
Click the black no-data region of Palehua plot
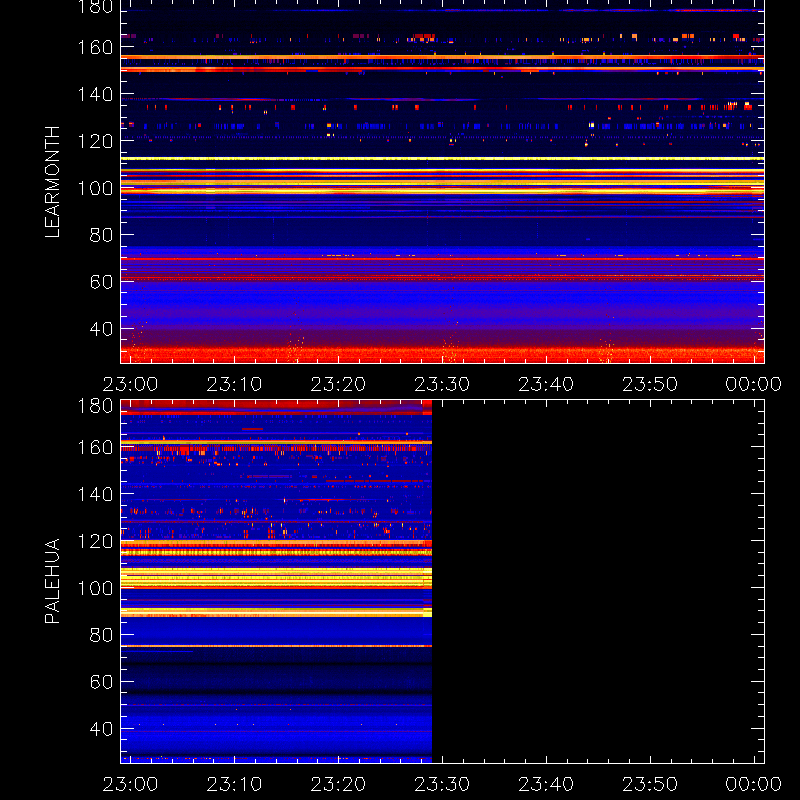(x=598, y=582)
